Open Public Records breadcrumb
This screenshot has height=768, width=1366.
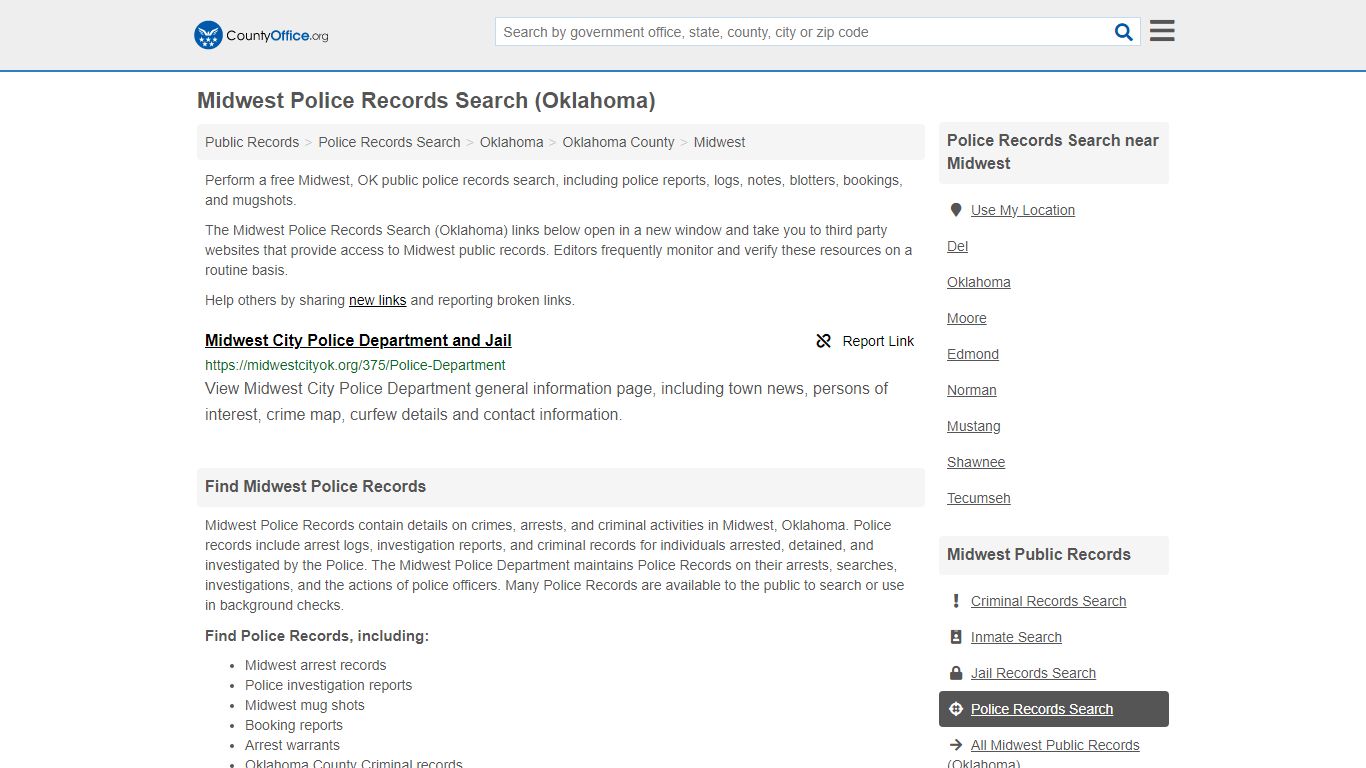252,142
